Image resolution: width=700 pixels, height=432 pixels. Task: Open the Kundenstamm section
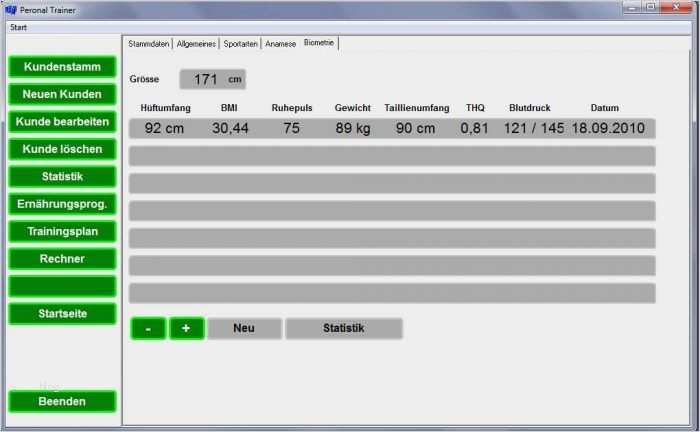[x=62, y=67]
